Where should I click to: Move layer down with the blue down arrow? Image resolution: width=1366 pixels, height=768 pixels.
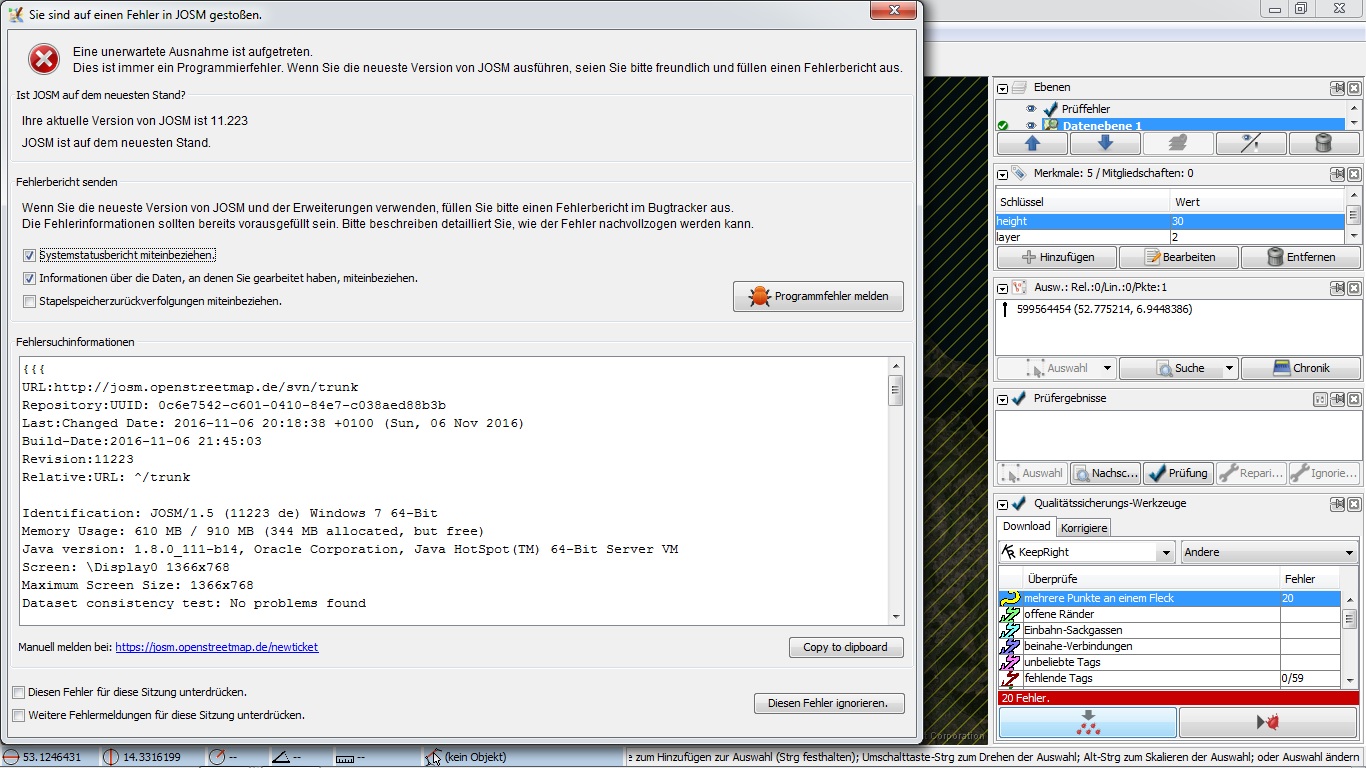1105,144
